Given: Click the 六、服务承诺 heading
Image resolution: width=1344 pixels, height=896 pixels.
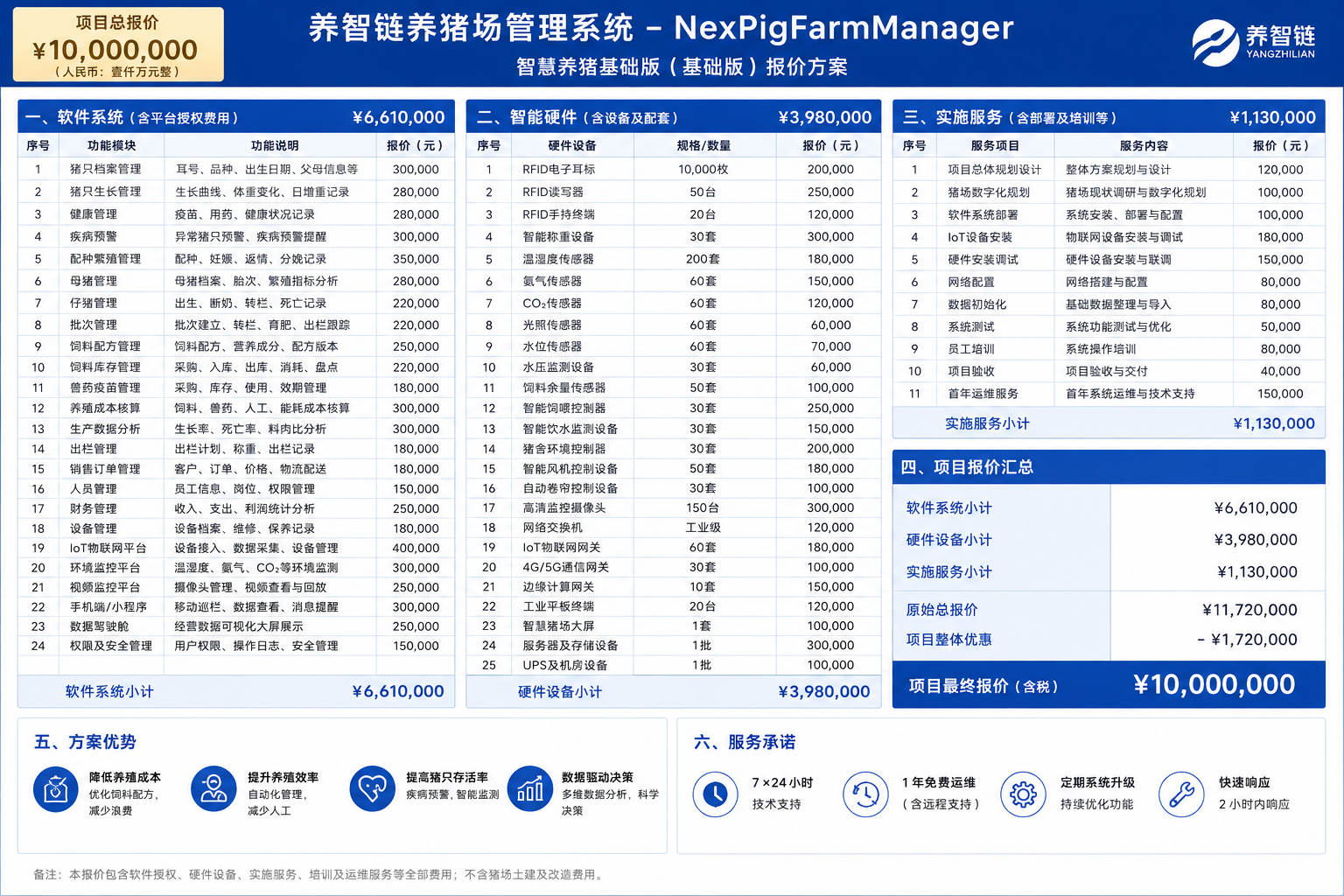Looking at the screenshot, I should (x=745, y=742).
